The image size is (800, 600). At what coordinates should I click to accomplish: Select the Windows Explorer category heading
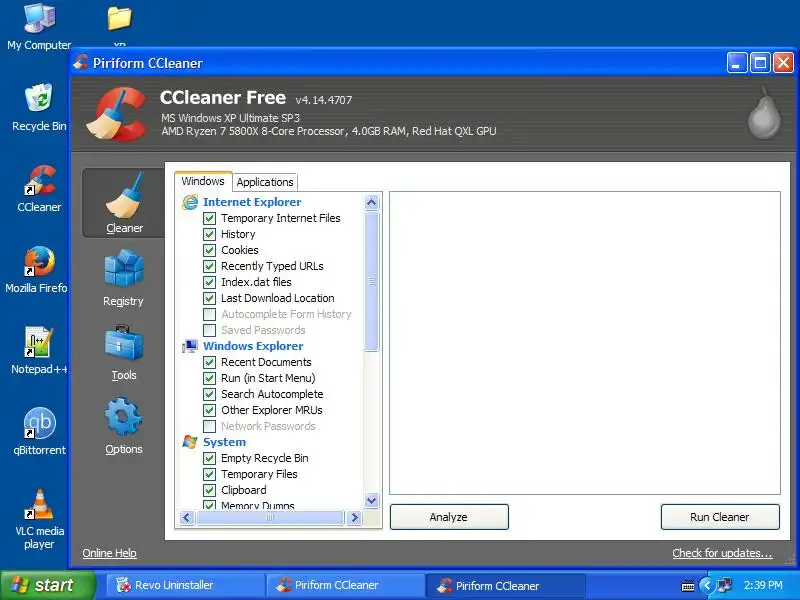click(253, 346)
